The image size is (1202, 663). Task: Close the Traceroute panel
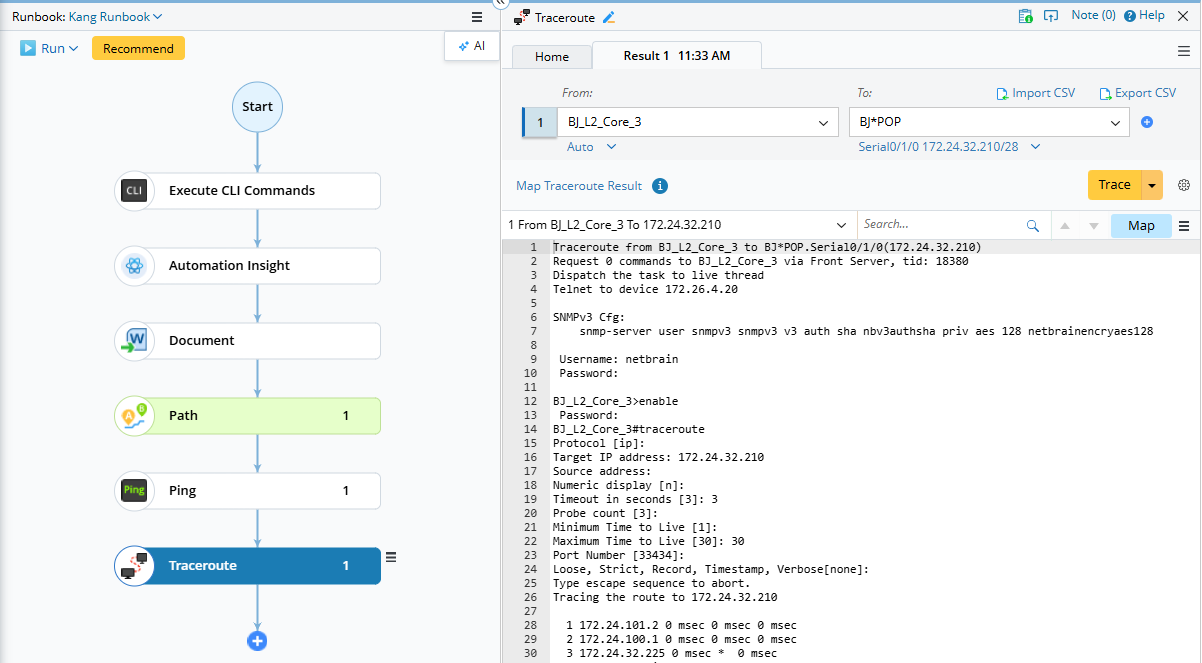1184,16
